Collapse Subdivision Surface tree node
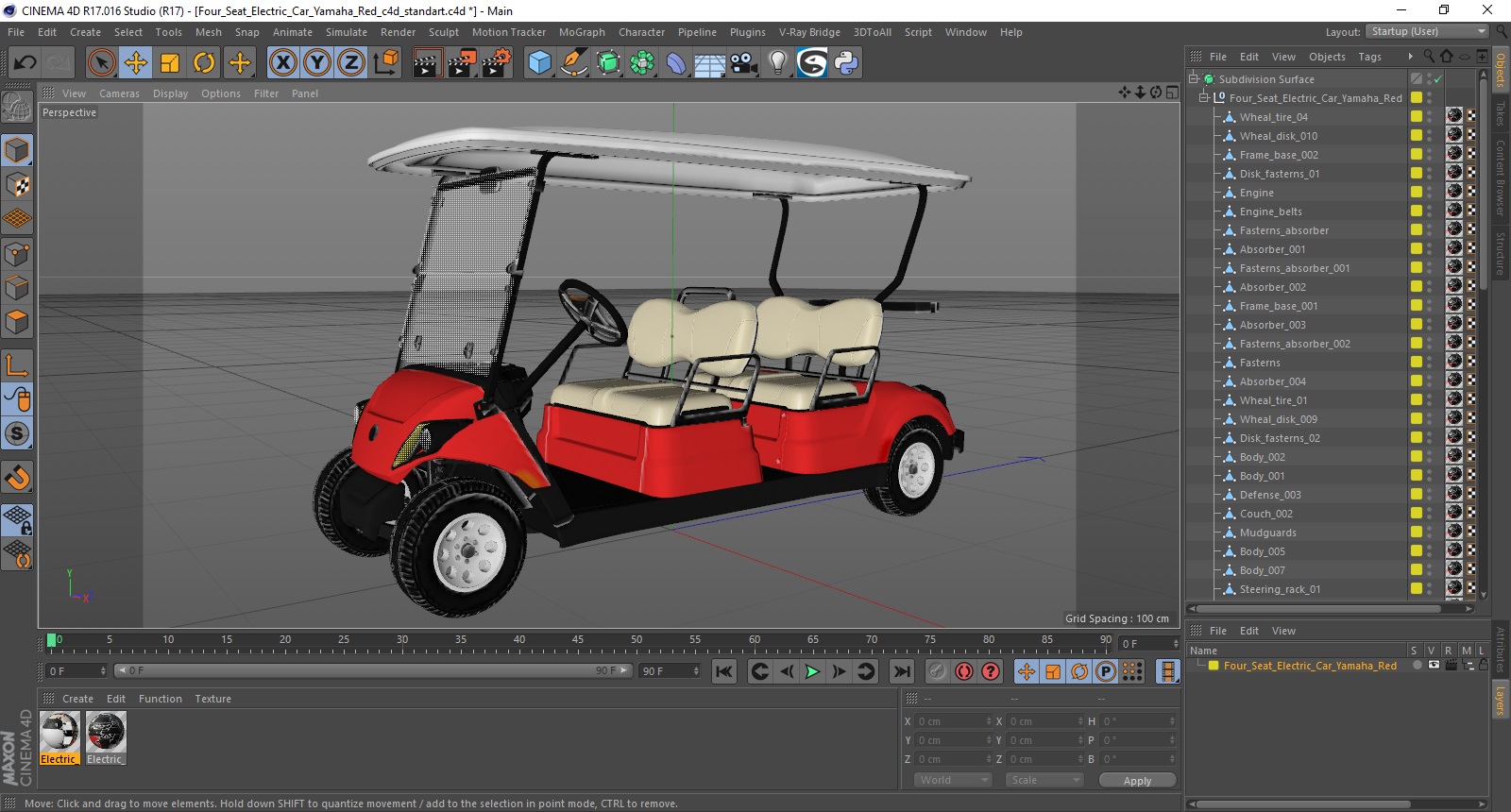This screenshot has width=1511, height=812. [1194, 79]
